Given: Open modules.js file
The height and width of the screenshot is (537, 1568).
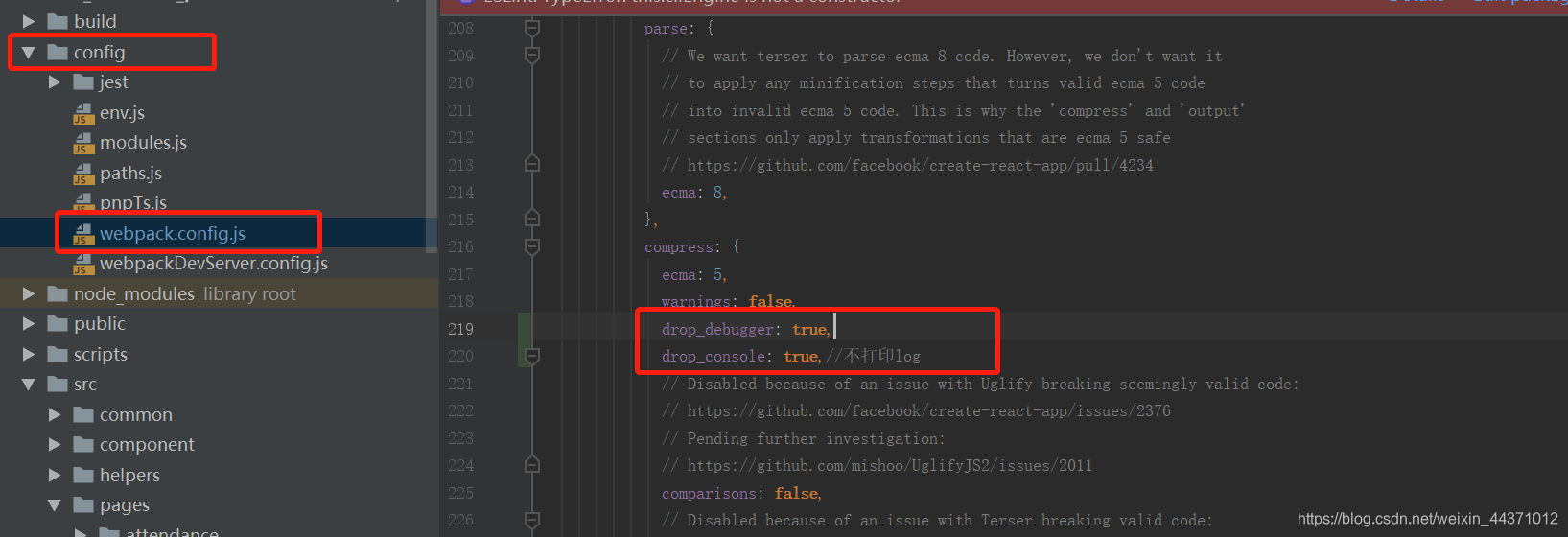Looking at the screenshot, I should [144, 143].
